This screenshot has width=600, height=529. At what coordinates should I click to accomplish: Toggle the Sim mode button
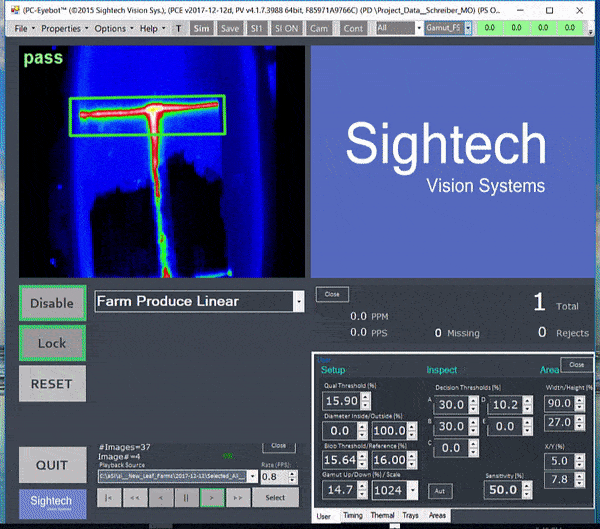point(202,28)
